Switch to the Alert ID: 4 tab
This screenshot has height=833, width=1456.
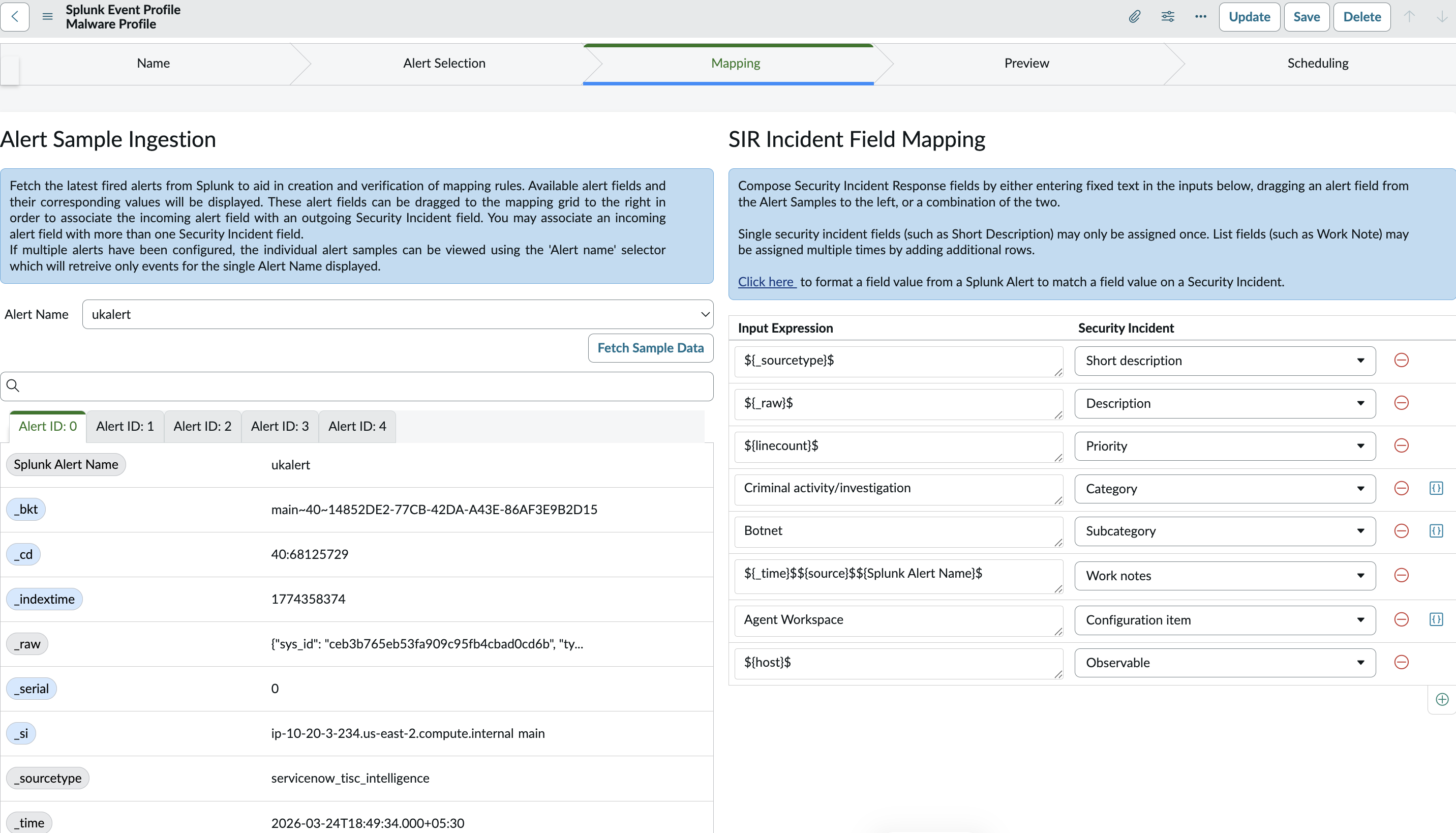[357, 427]
